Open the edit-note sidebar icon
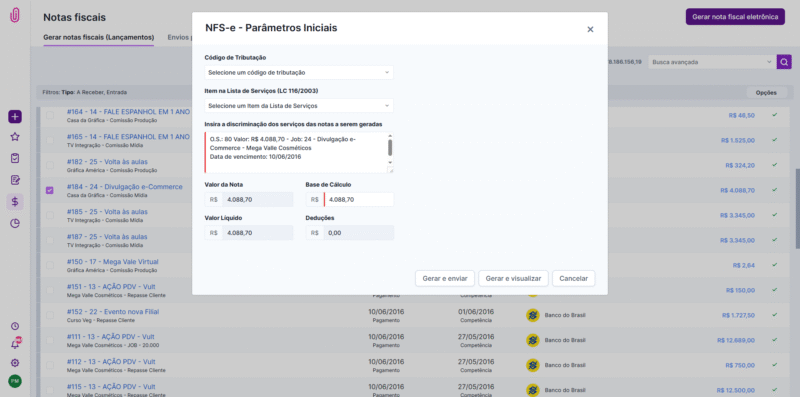Image resolution: width=800 pixels, height=397 pixels. click(15, 180)
